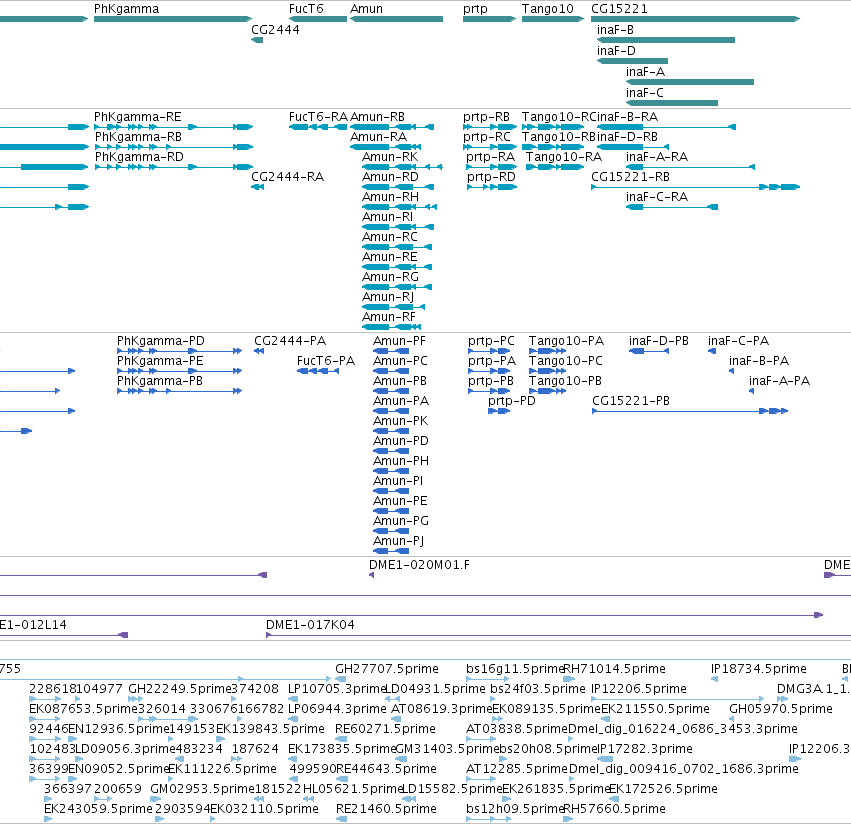Select the prtp-RB transcript label
This screenshot has width=851, height=824.
click(x=486, y=117)
